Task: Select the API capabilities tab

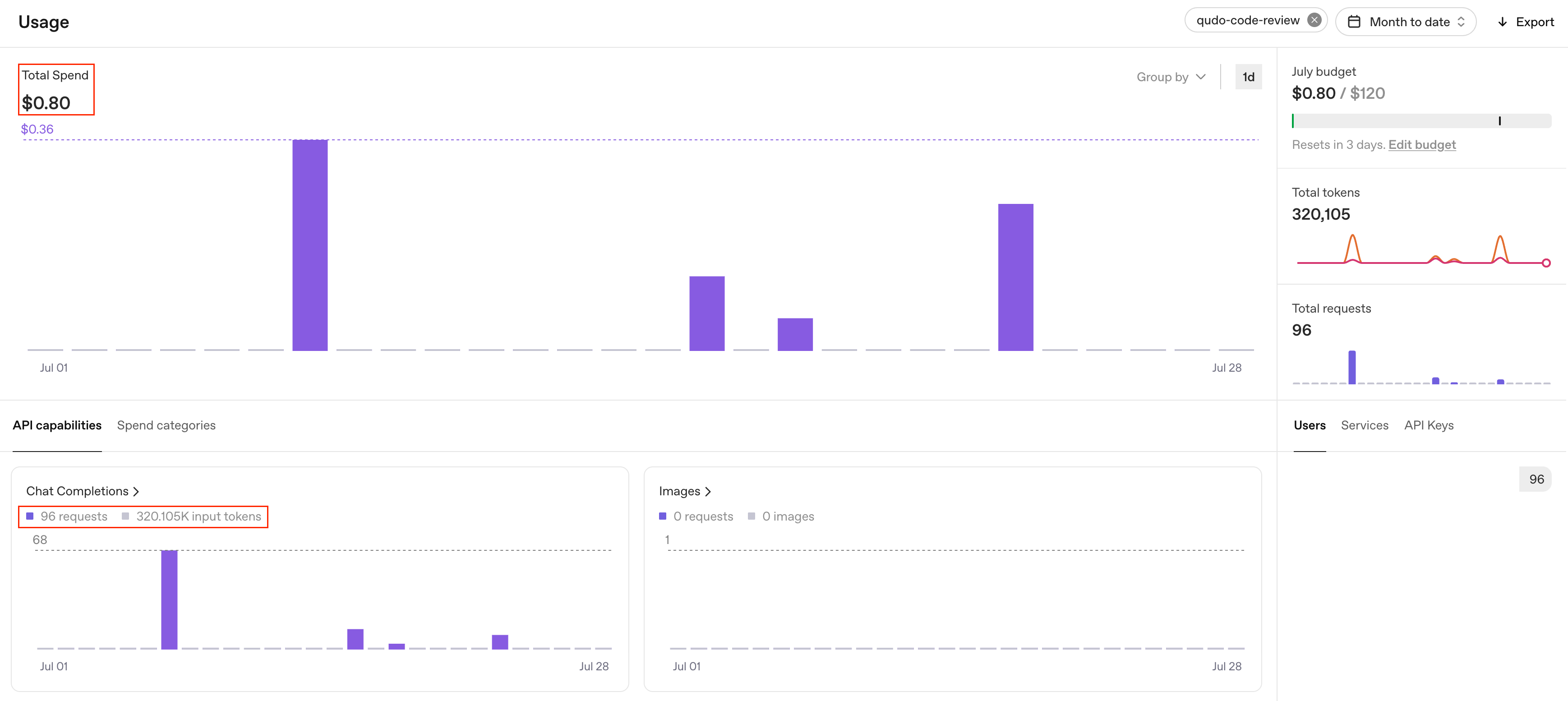Action: click(x=57, y=425)
